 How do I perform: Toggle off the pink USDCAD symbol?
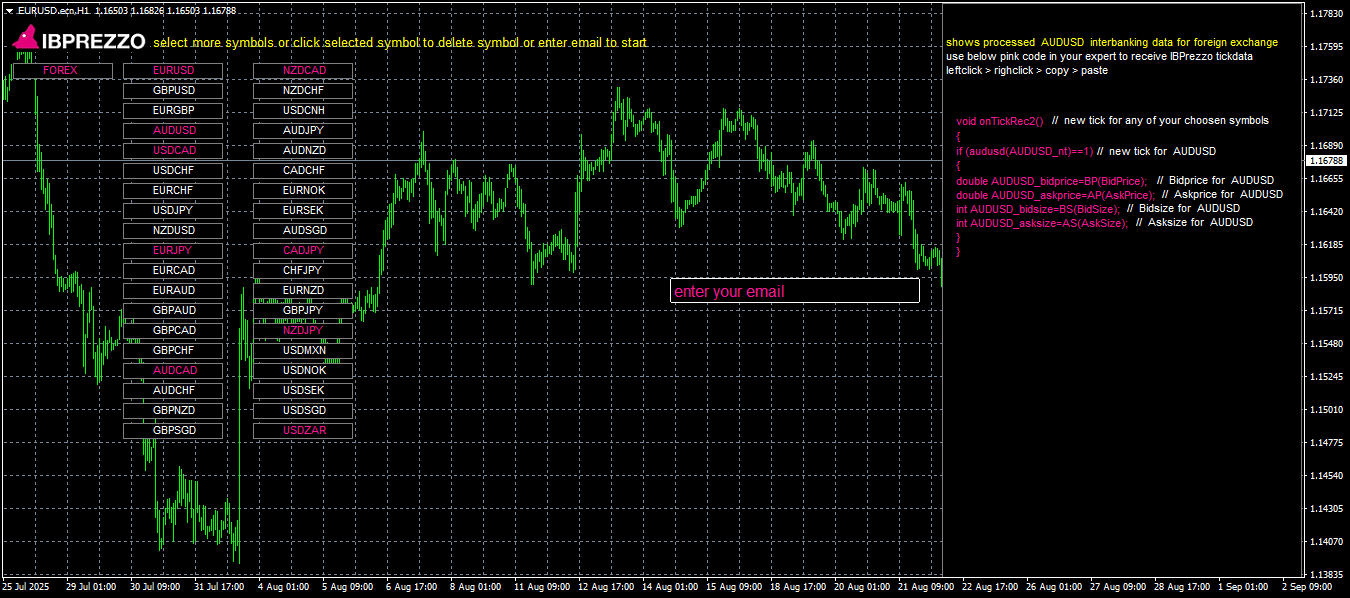point(173,151)
